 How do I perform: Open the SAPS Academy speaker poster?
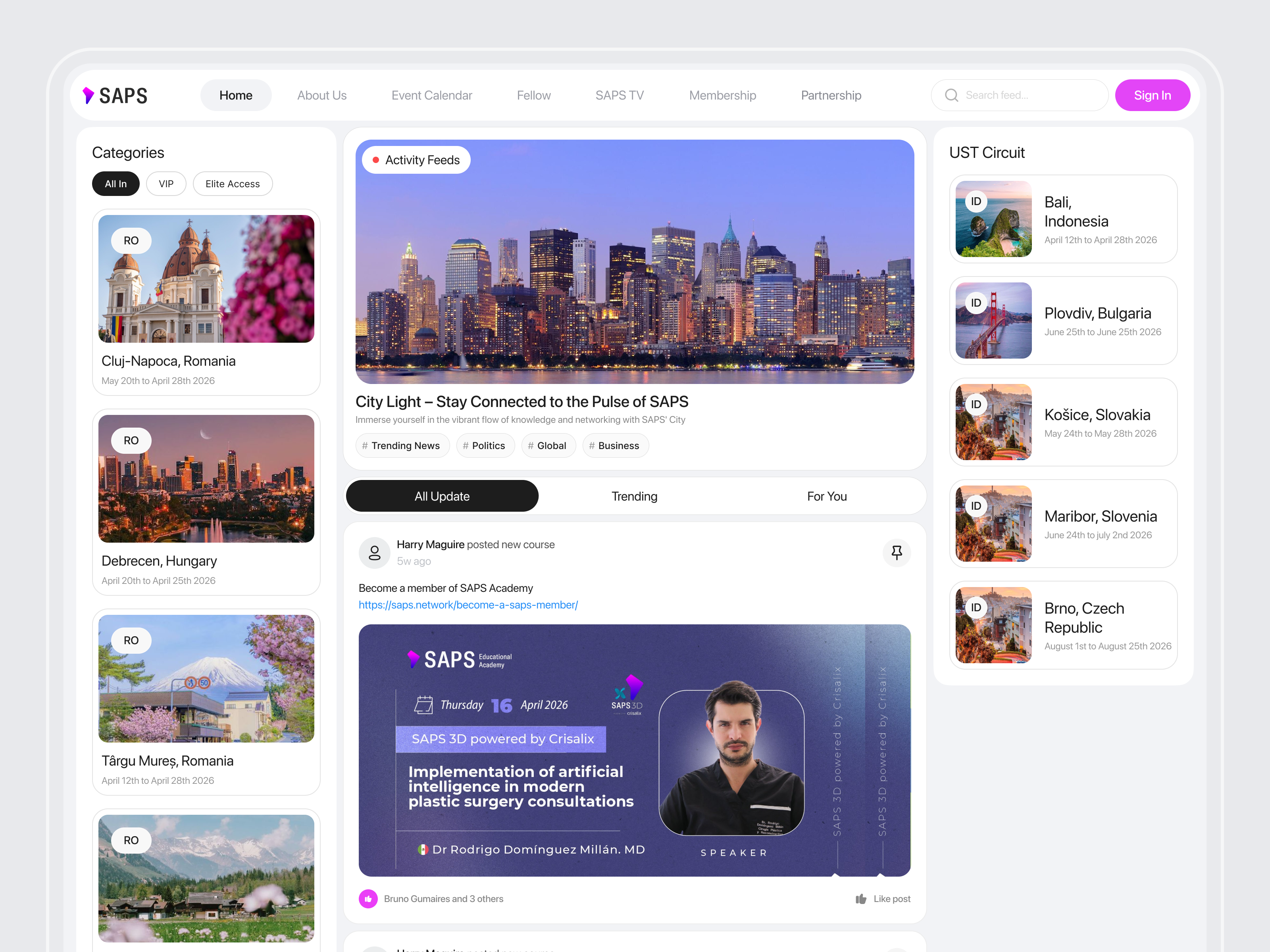pos(635,750)
